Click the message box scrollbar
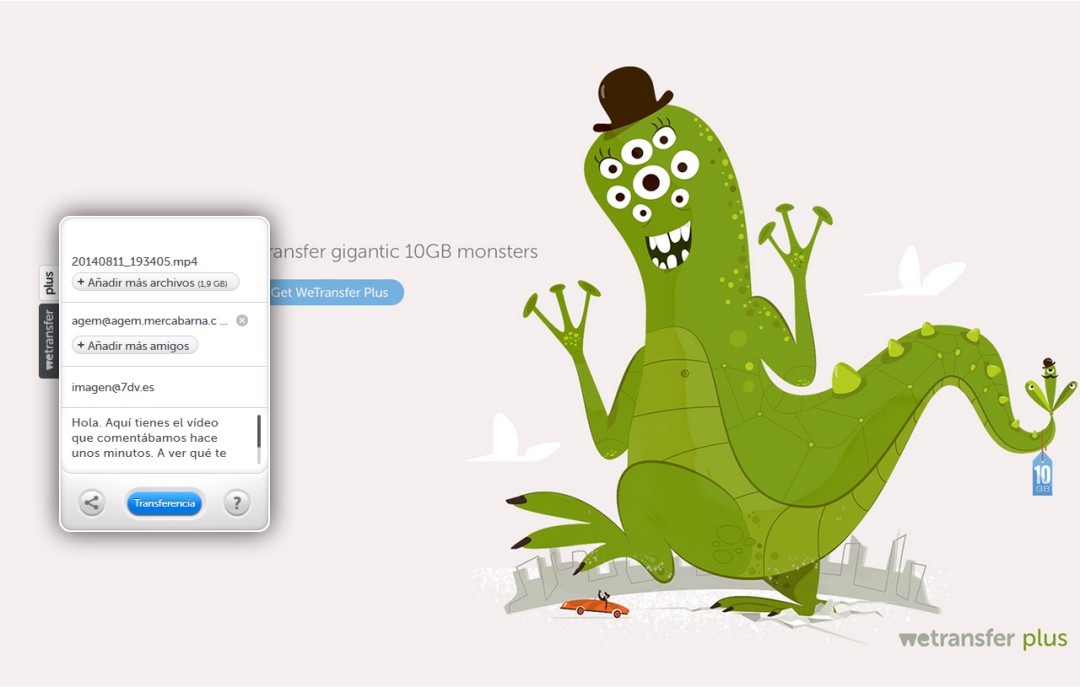The width and height of the screenshot is (1080, 687). coord(259,438)
